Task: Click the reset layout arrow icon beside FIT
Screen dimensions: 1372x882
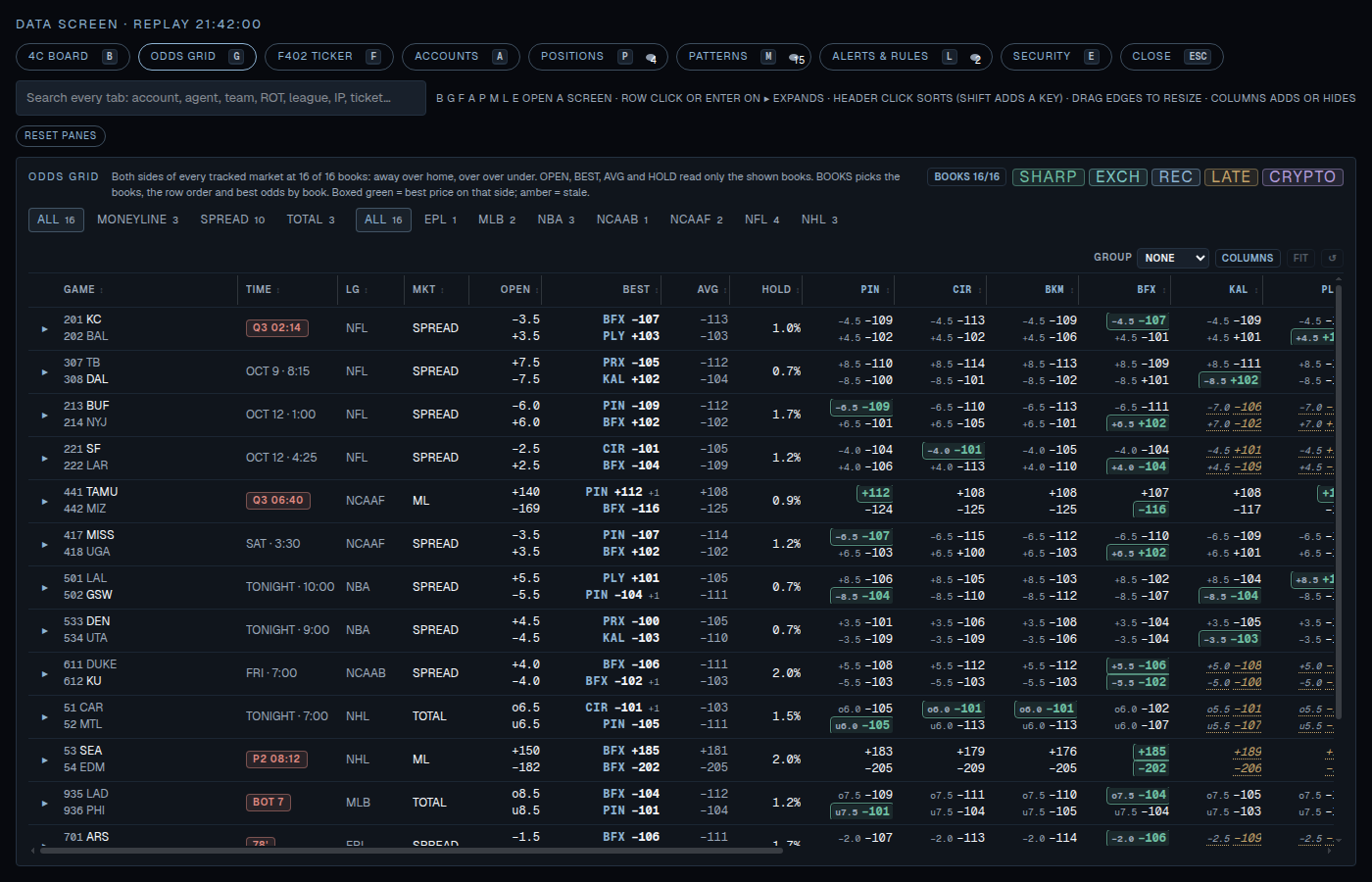Action: click(x=1332, y=258)
